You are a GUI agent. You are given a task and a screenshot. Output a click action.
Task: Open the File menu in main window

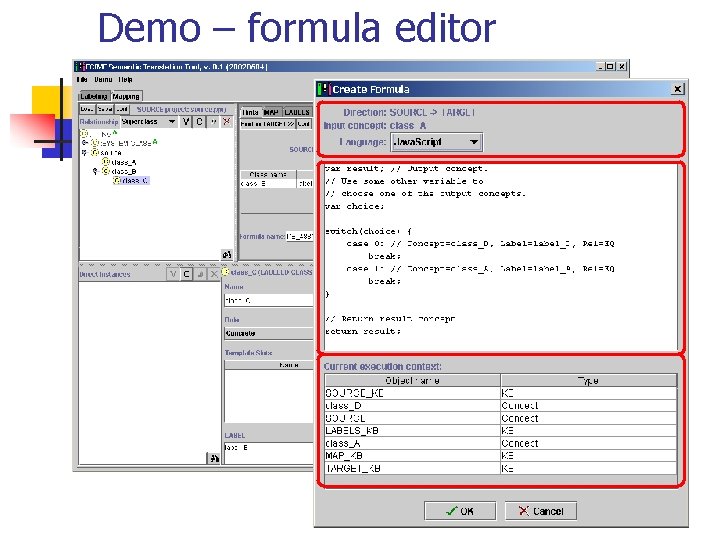click(x=82, y=79)
